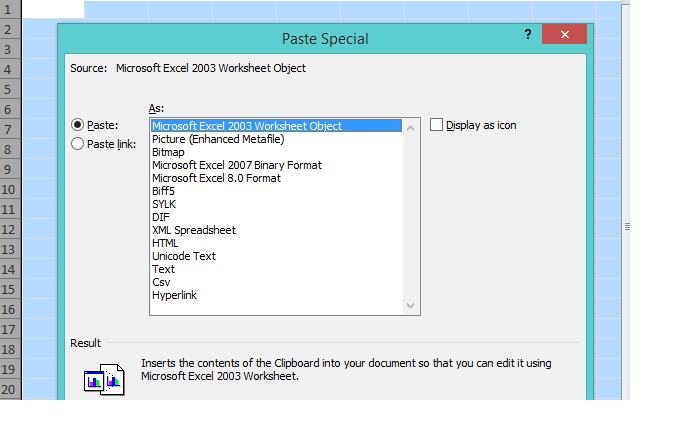Choose Picture (Enhanced Metafile) format
Screen dimensions: 679x424
[218, 139]
